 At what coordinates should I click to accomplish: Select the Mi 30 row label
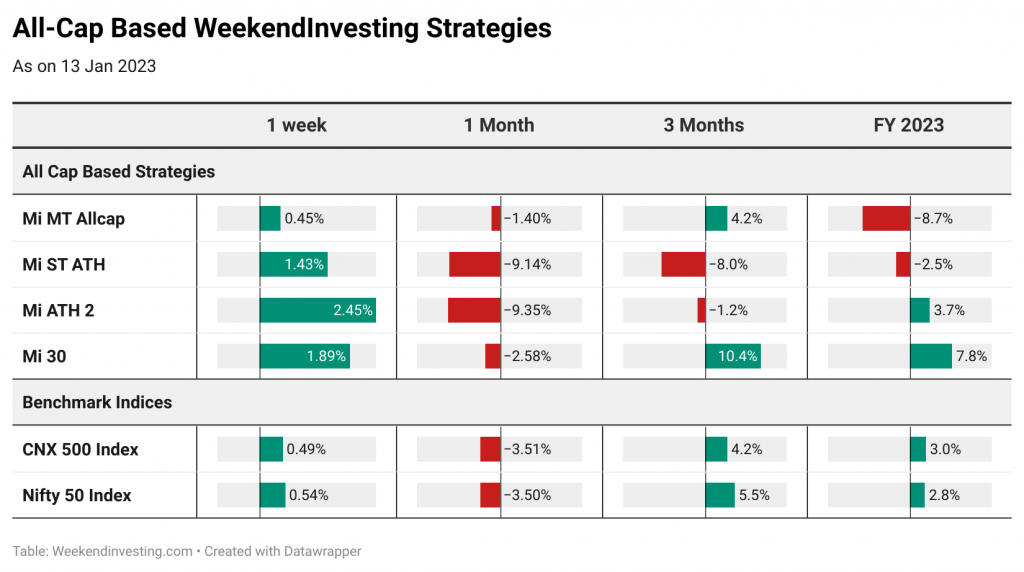pyautogui.click(x=44, y=356)
